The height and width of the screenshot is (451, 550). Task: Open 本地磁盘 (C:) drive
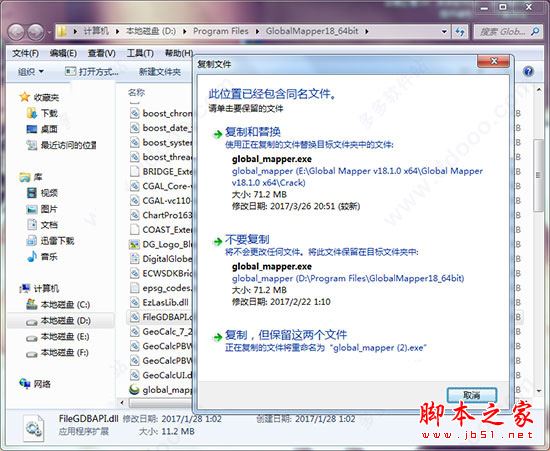tap(58, 304)
